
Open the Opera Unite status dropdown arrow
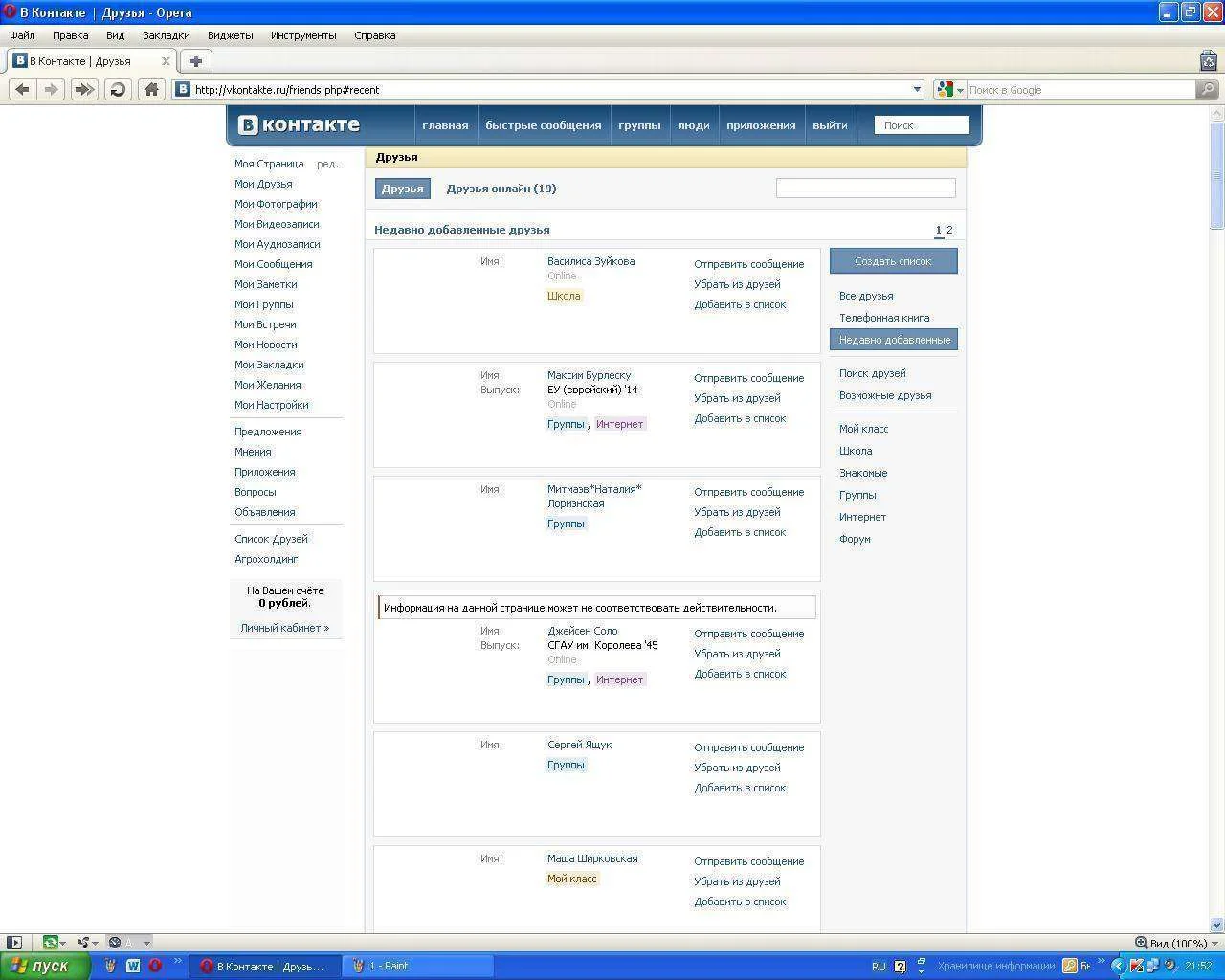[96, 943]
